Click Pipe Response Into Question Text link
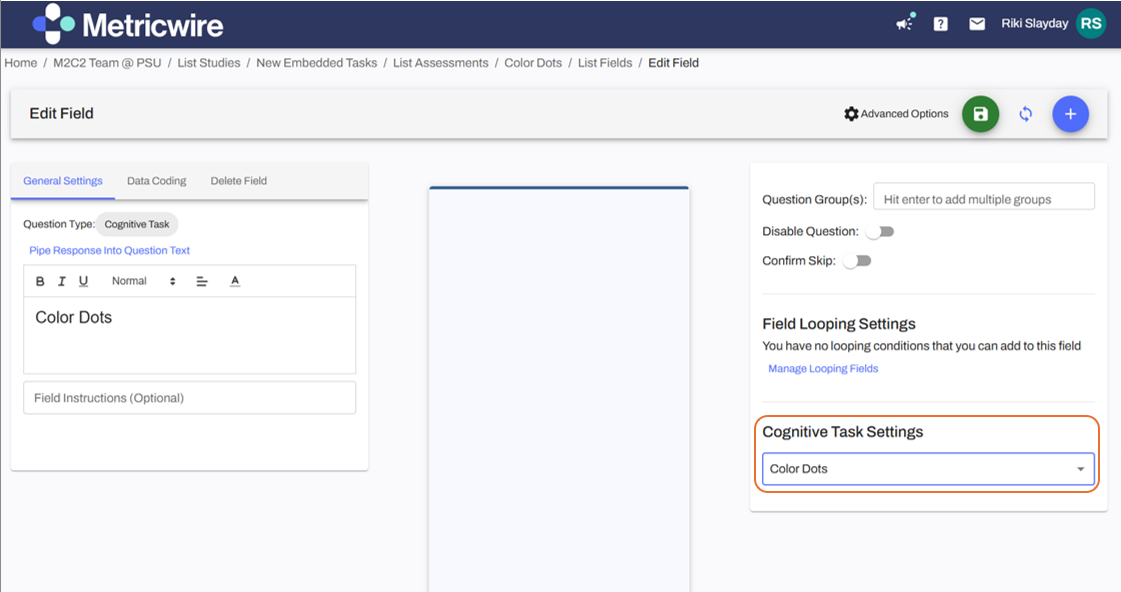This screenshot has height=592, width=1121. (x=109, y=250)
